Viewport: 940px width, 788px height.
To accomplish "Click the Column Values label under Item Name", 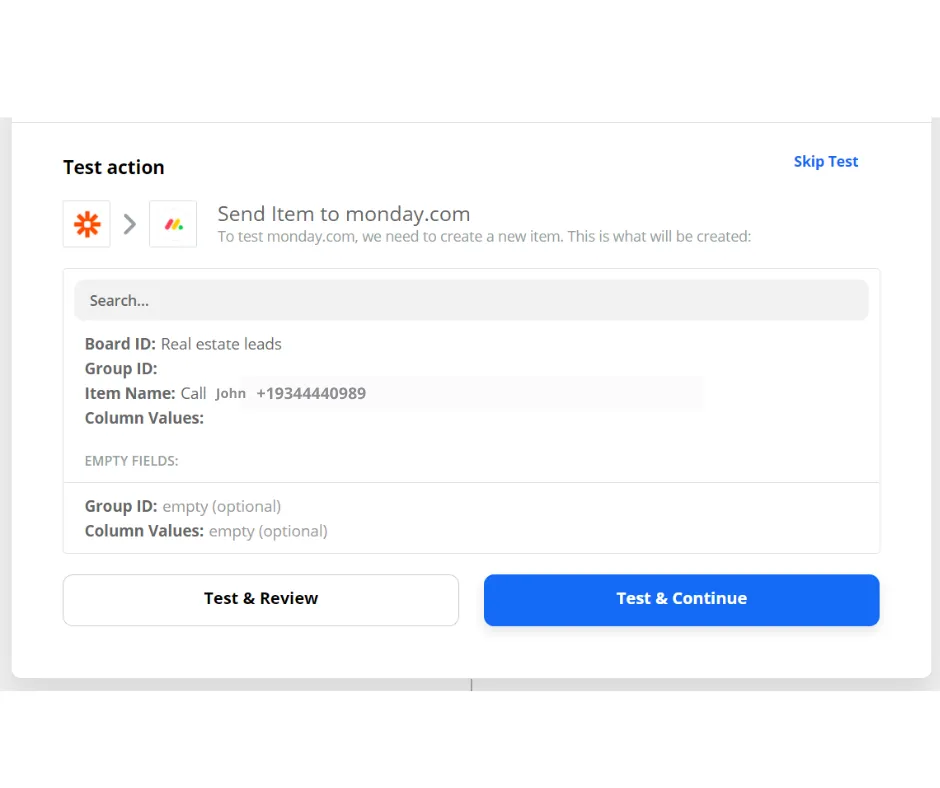I will point(144,418).
